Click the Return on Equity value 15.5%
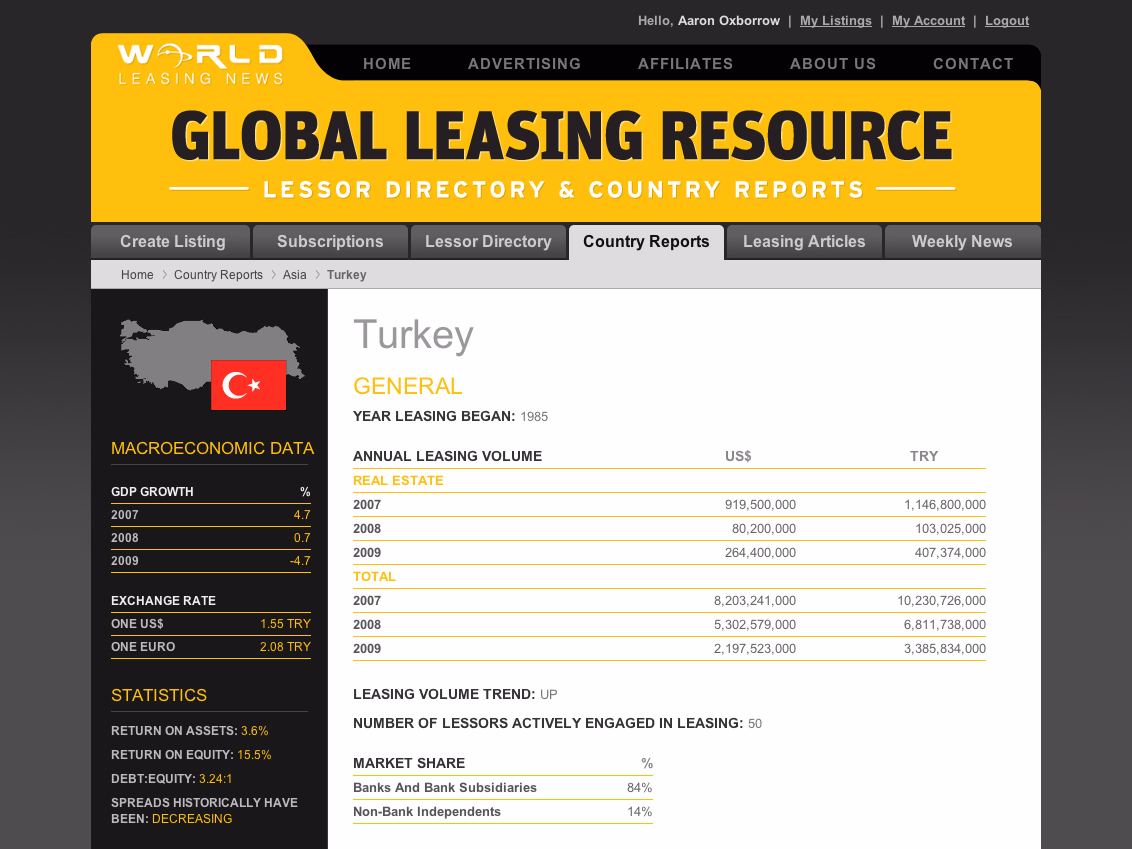 pos(254,754)
